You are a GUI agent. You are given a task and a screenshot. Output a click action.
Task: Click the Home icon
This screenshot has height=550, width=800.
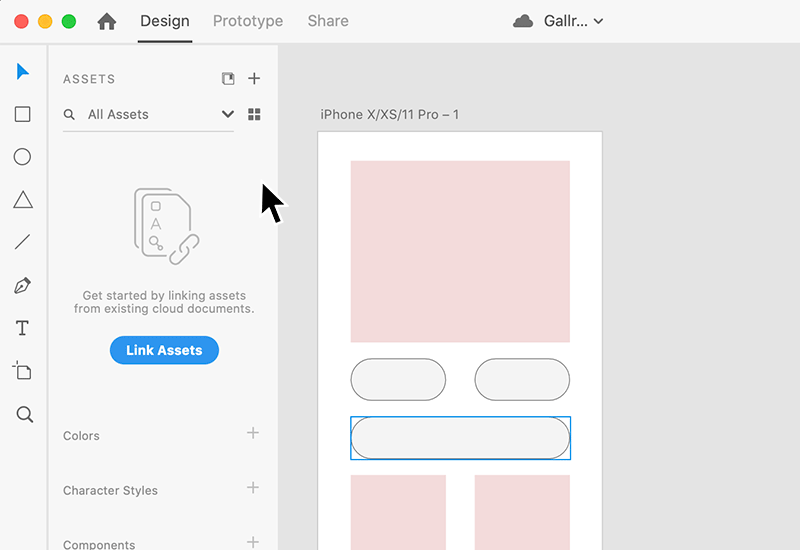[x=107, y=21]
